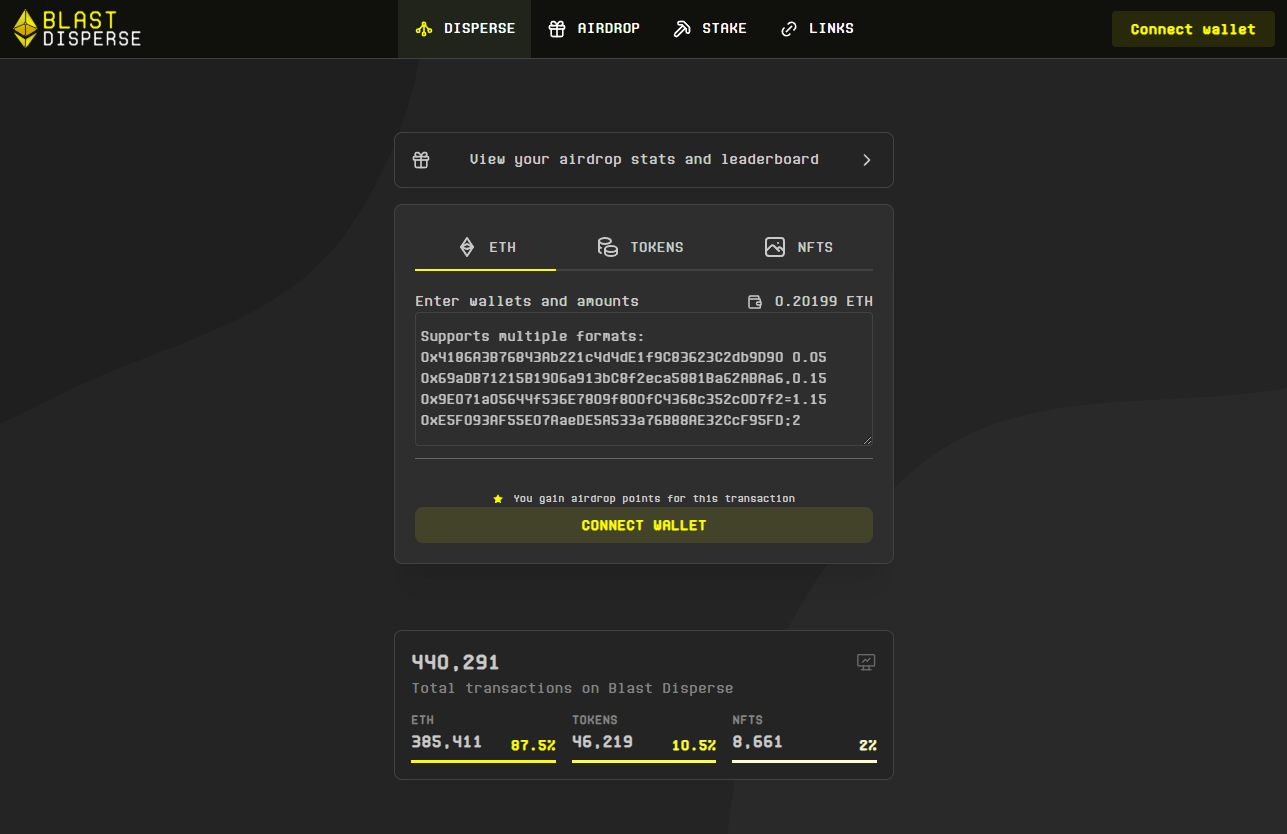Screen dimensions: 1287x834
Task: Click the chart monitor icon in stats card
Action: tap(866, 662)
